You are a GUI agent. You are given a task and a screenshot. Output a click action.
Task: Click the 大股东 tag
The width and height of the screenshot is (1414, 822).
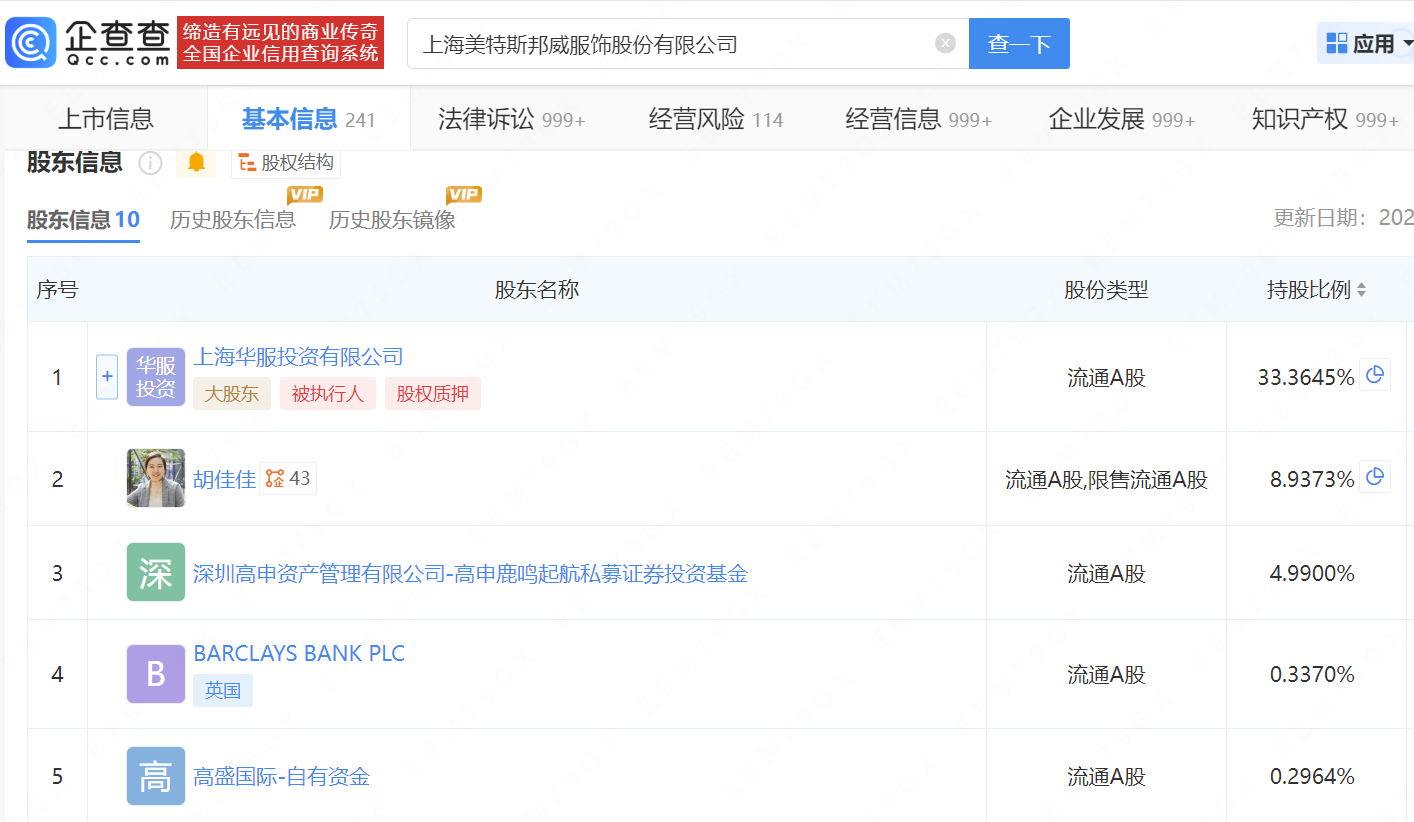pyautogui.click(x=232, y=393)
